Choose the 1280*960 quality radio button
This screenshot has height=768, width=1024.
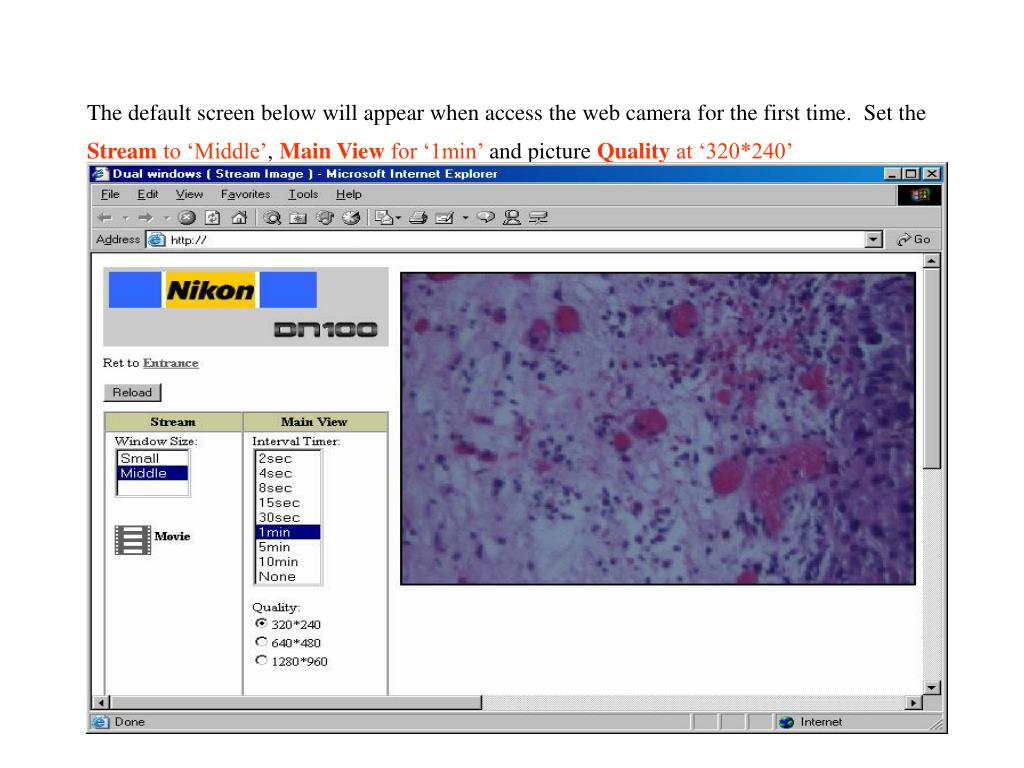[x=262, y=660]
